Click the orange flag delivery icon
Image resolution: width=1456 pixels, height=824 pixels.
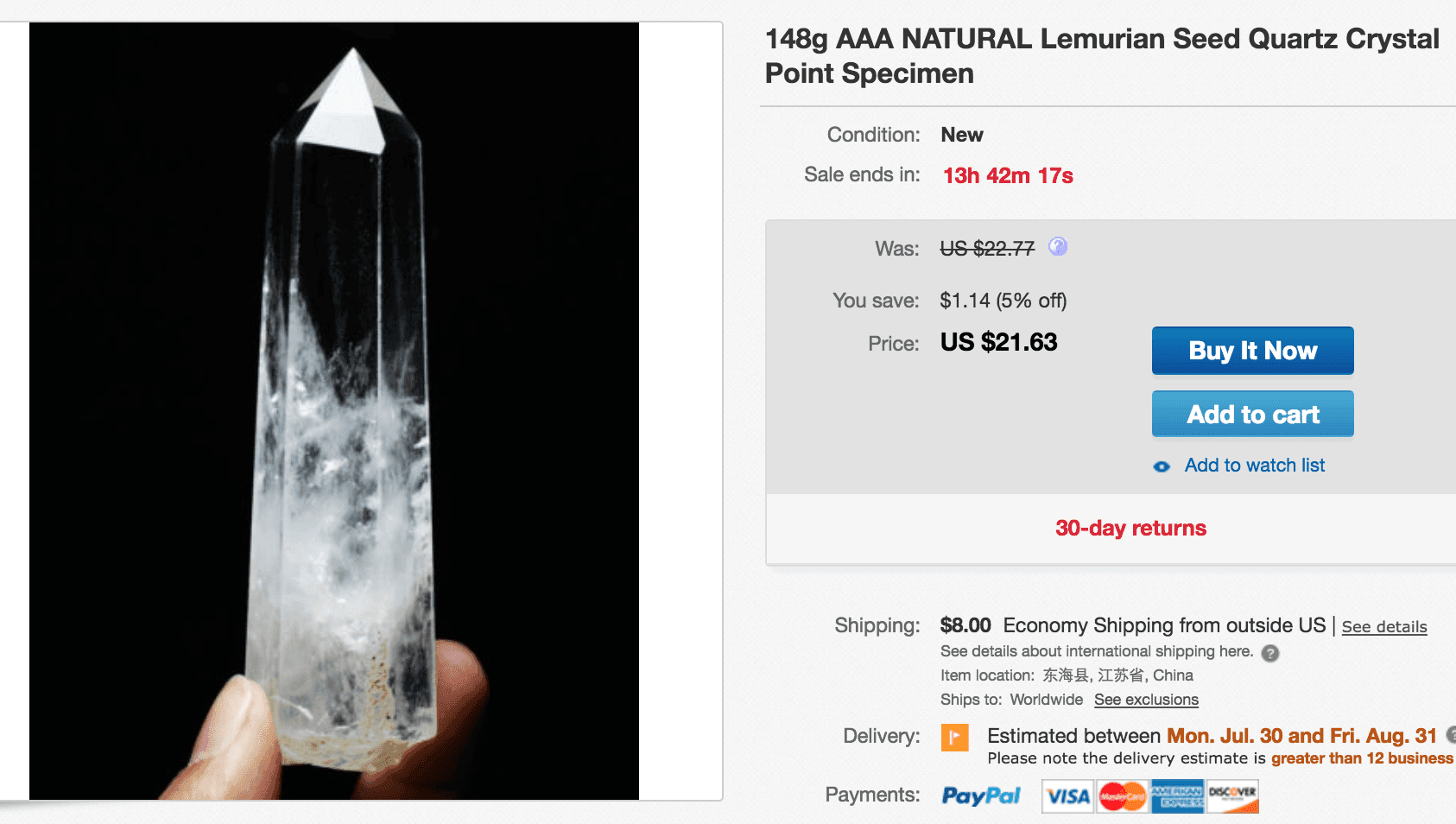pyautogui.click(x=954, y=737)
